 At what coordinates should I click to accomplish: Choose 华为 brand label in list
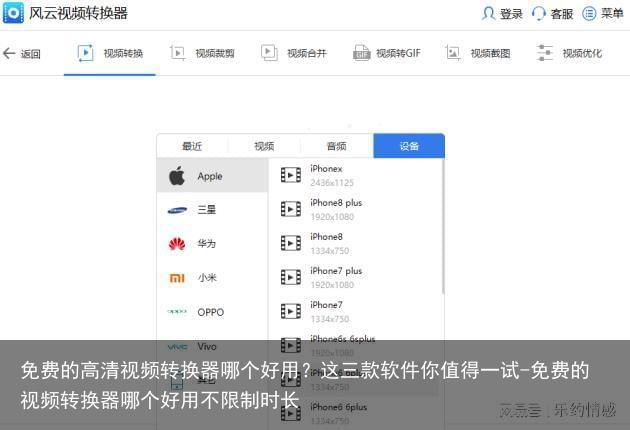pos(207,244)
